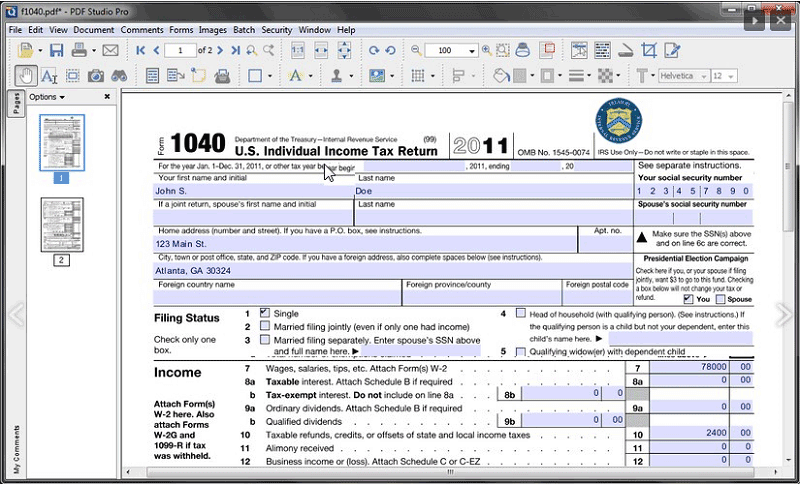
Task: Add a Sticky Note annotation
Action: 198,75
